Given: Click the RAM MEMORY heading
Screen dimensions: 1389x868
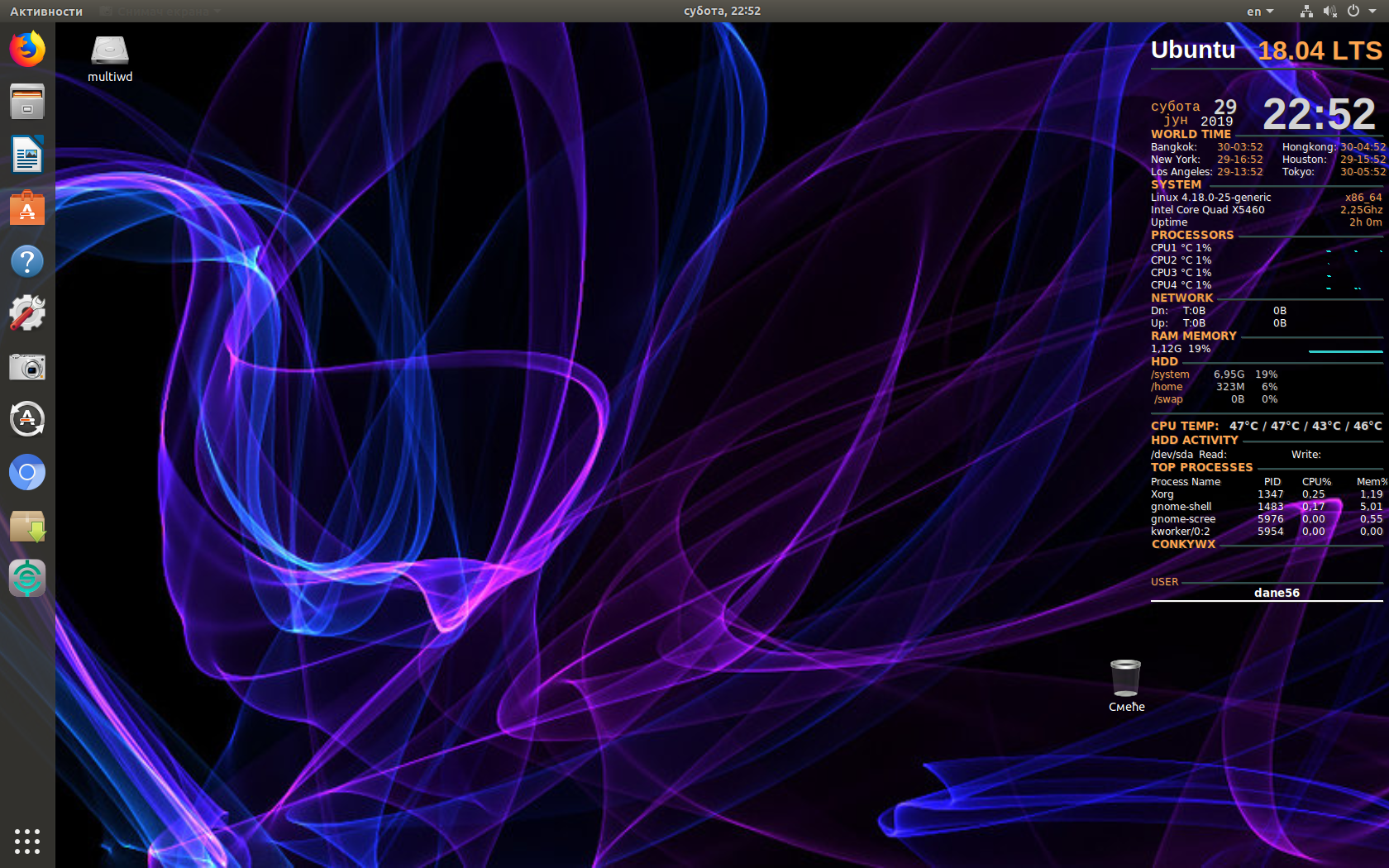Looking at the screenshot, I should (x=1193, y=336).
